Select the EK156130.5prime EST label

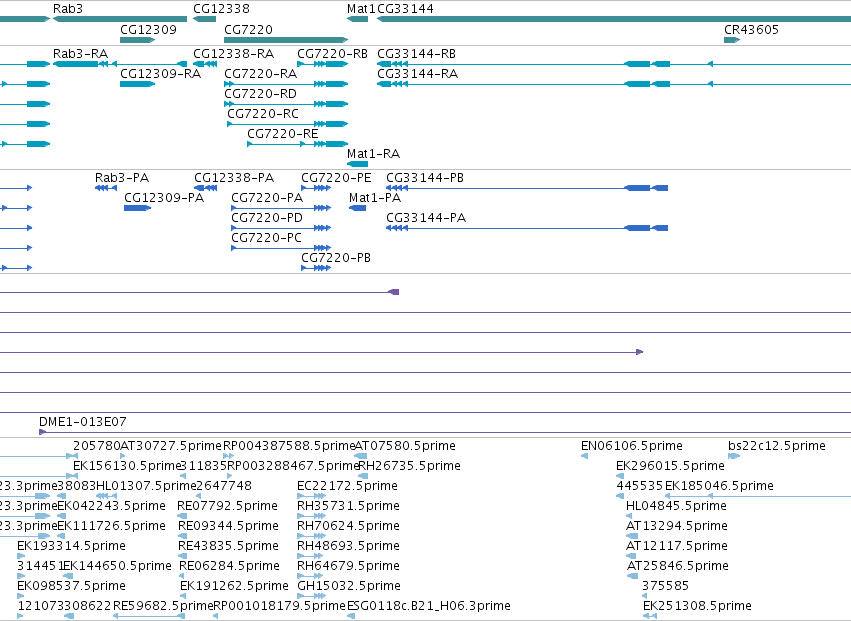click(126, 466)
